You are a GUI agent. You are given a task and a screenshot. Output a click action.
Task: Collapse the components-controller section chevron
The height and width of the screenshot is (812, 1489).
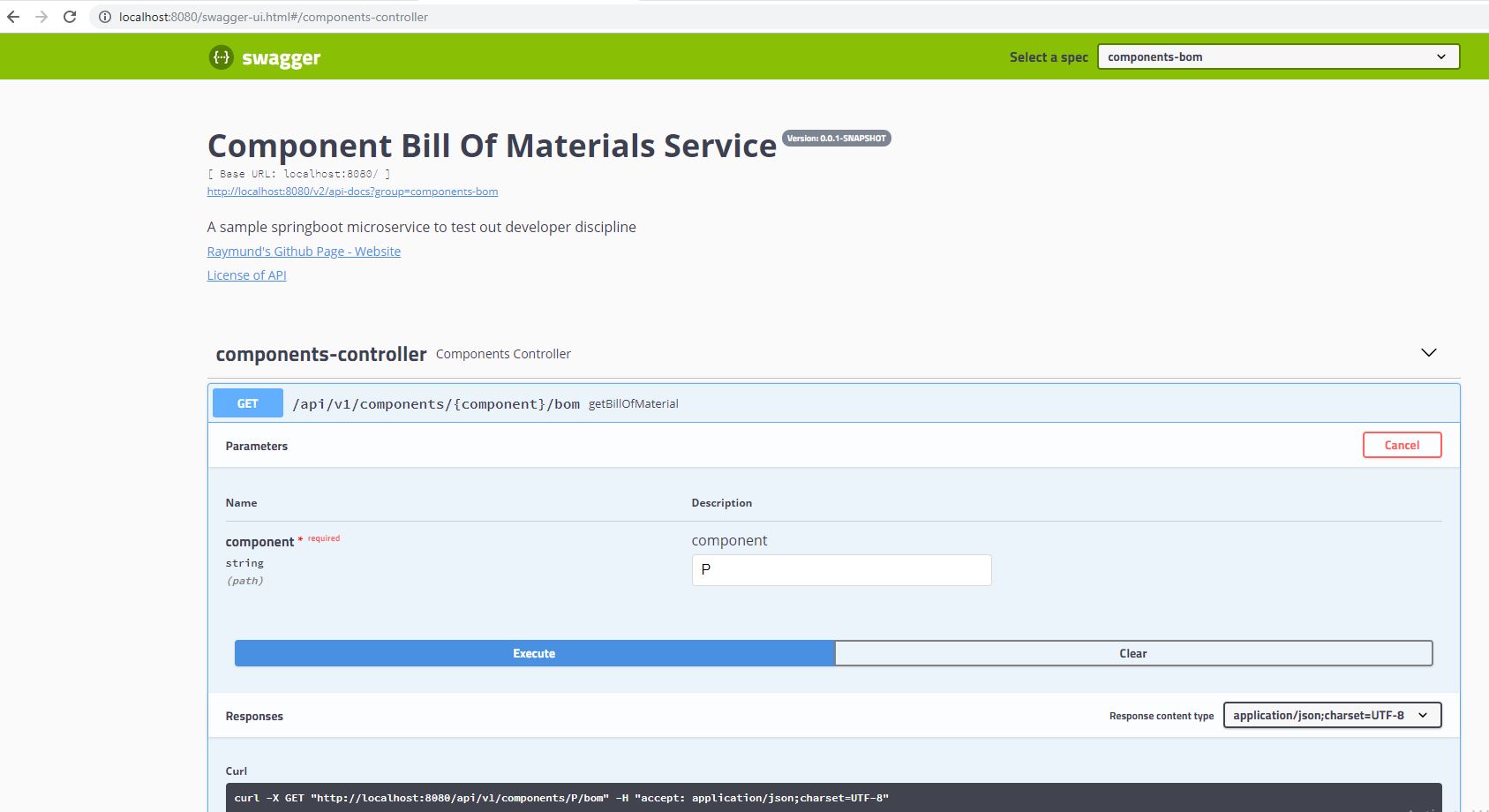click(1428, 353)
